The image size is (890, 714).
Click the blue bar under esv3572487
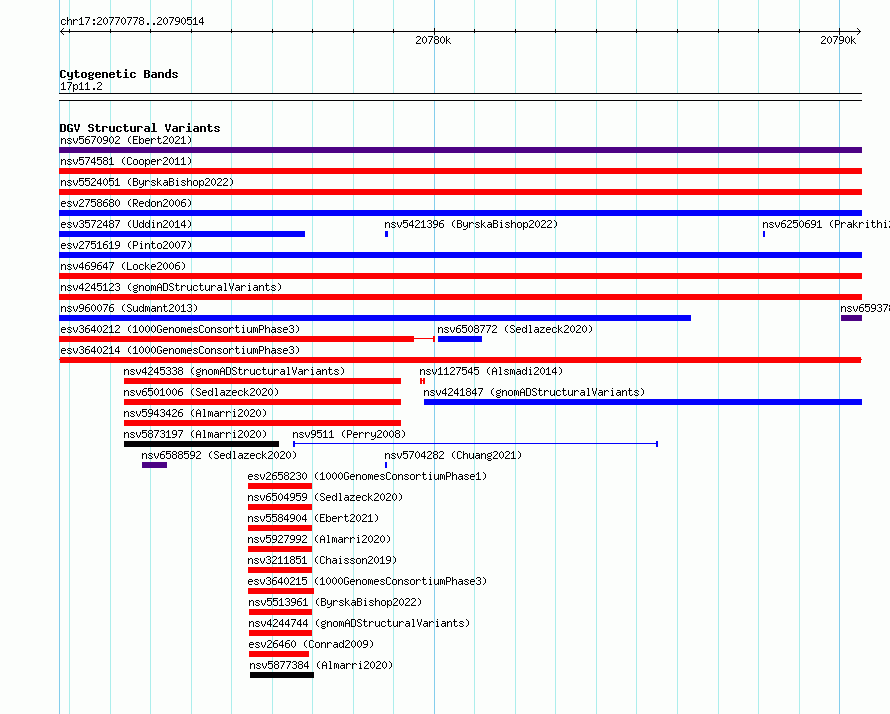coord(182,234)
